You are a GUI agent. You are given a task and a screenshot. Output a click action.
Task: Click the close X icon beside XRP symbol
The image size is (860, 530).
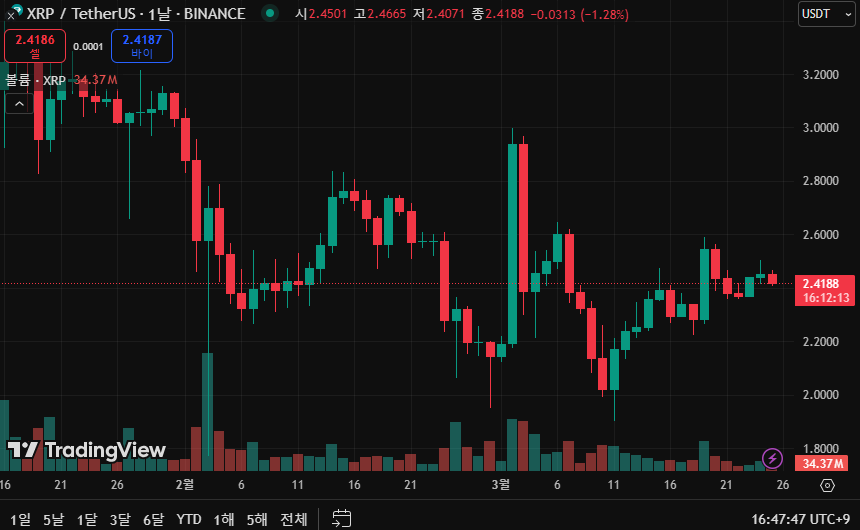point(10,16)
